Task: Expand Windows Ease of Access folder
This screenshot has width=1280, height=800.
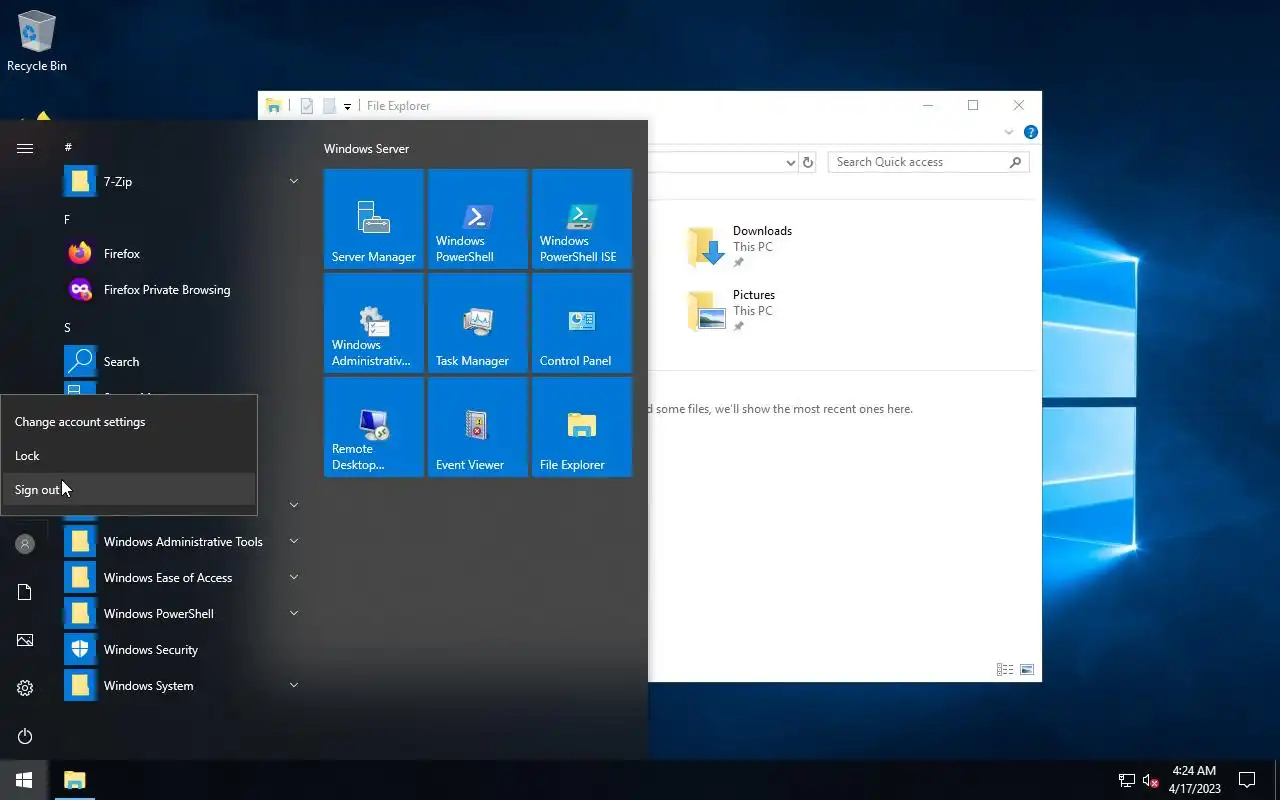Action: click(294, 577)
